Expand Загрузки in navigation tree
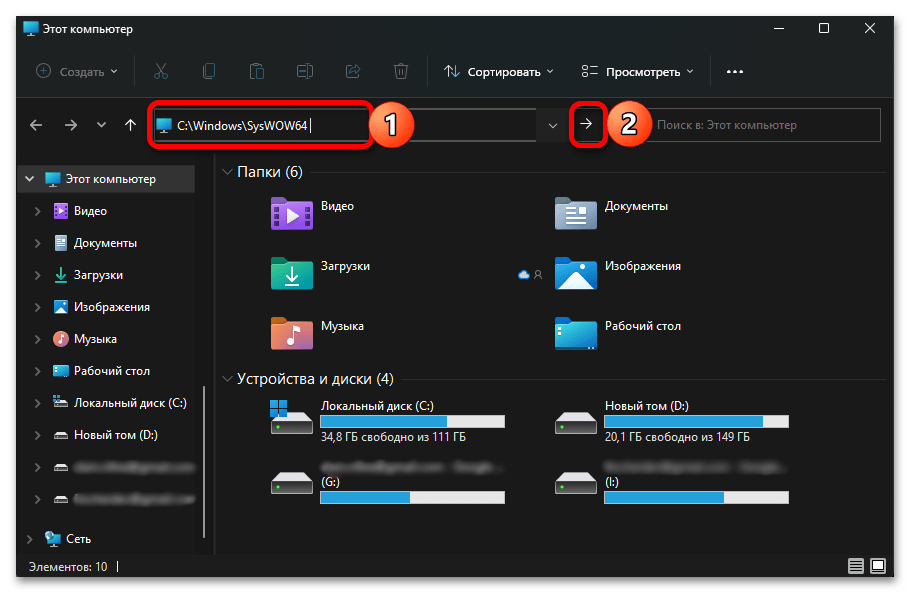 [x=38, y=275]
